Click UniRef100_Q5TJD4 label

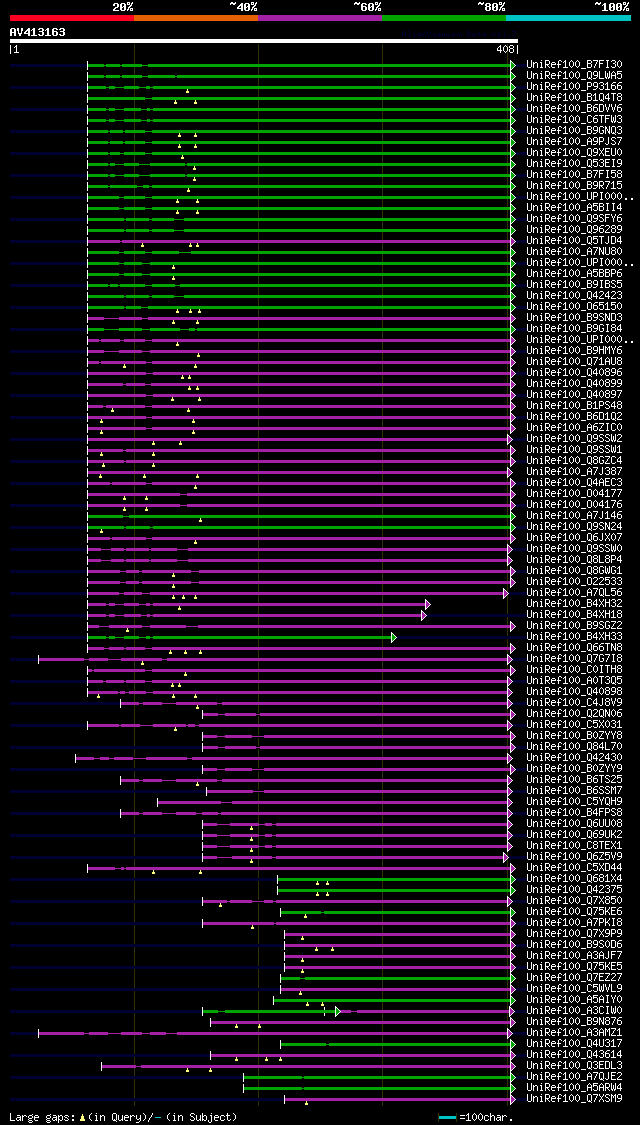point(574,240)
